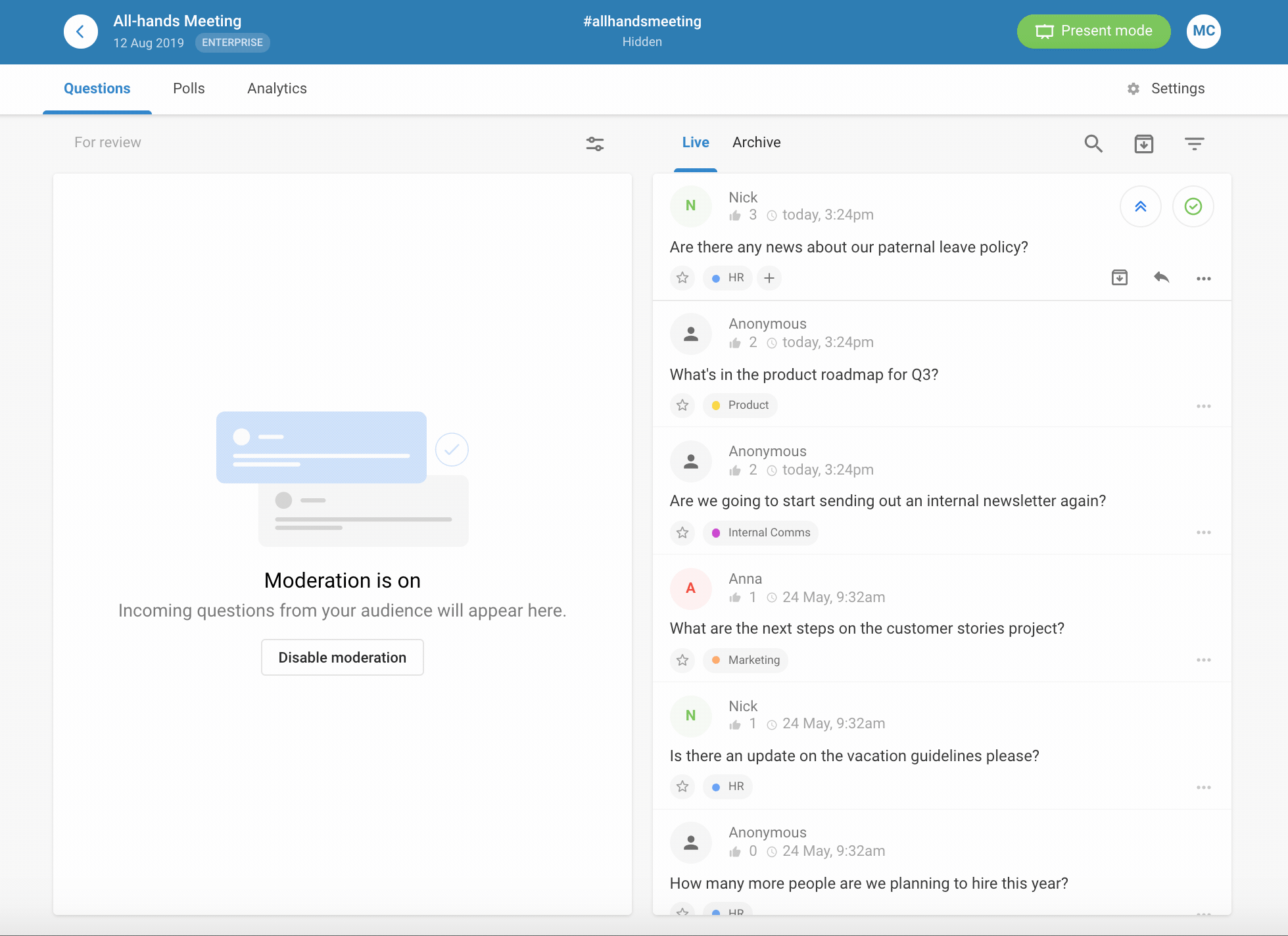
Task: Switch to the Archive tab
Action: pos(756,143)
